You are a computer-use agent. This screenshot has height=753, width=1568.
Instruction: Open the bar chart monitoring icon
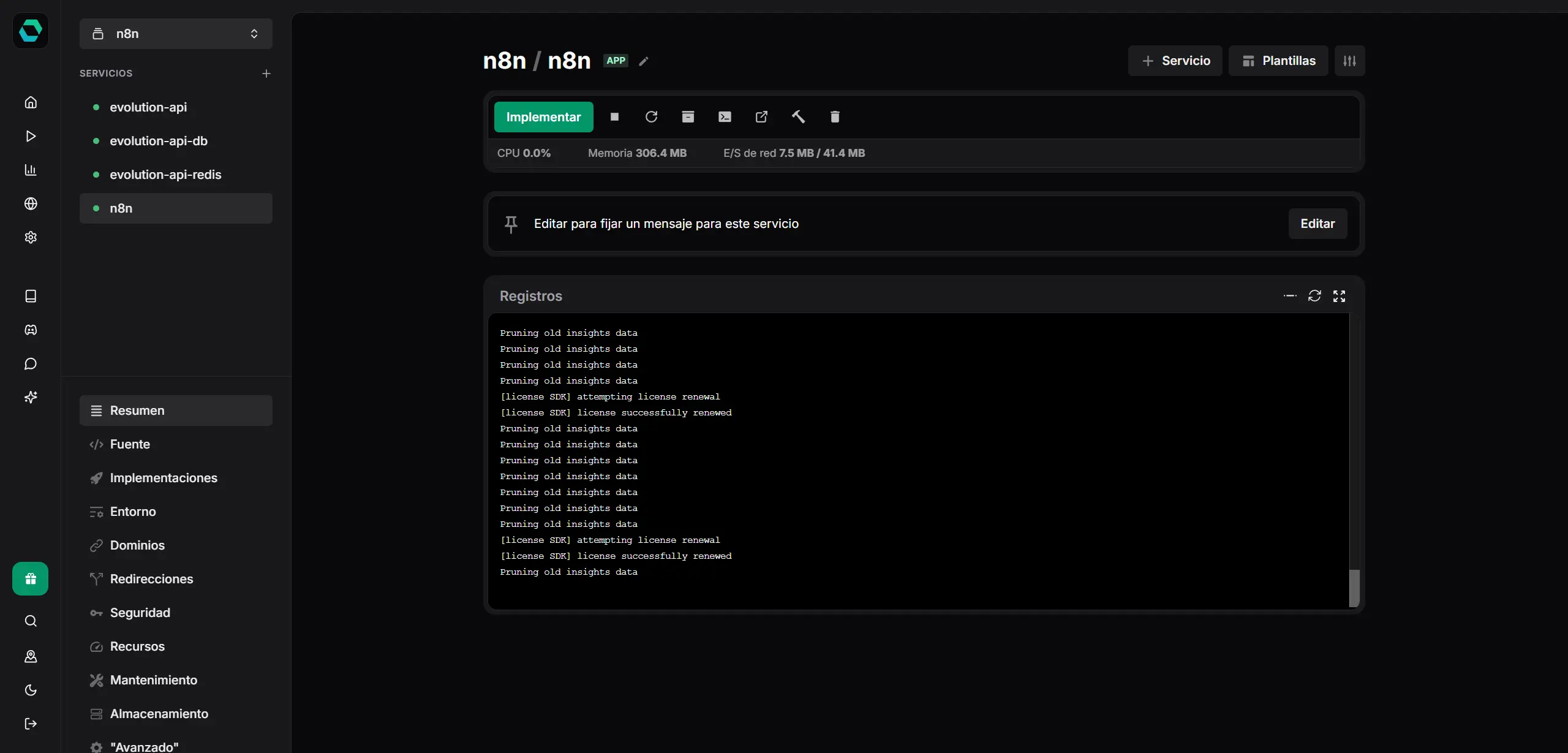point(31,170)
